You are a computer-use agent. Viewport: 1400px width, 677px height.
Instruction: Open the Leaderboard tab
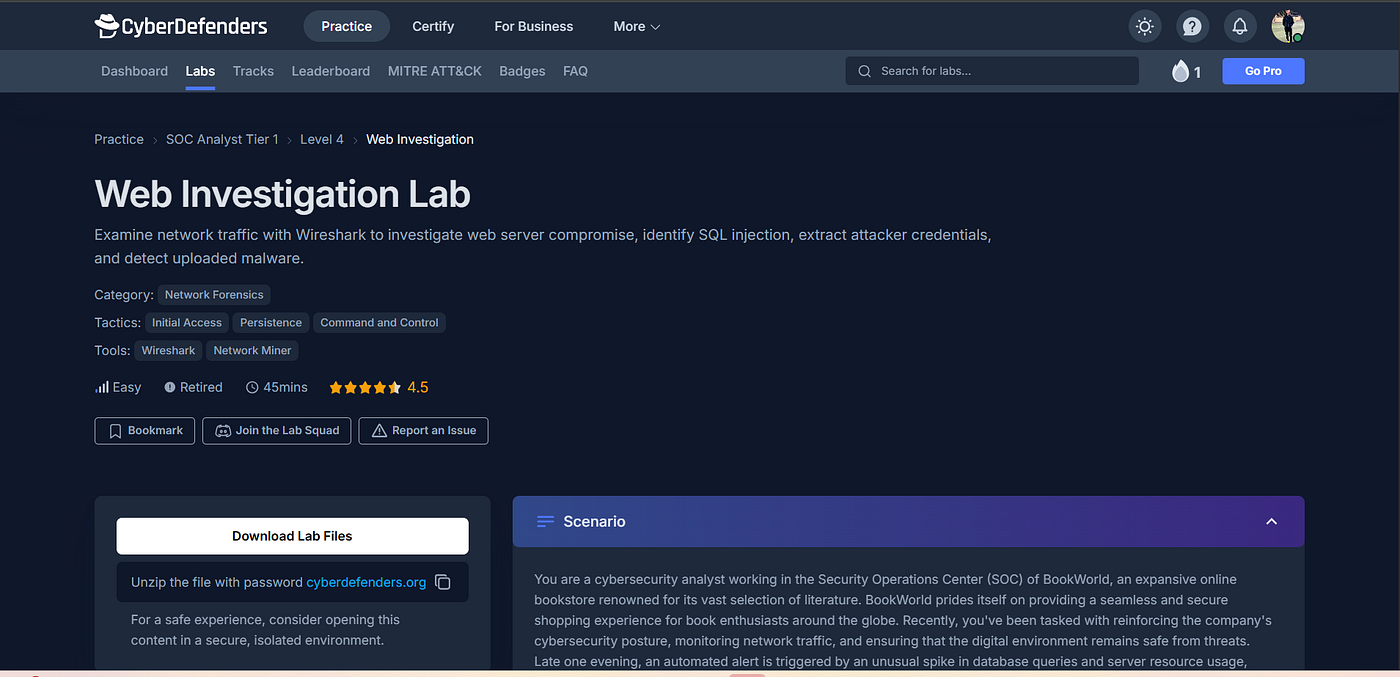(331, 71)
